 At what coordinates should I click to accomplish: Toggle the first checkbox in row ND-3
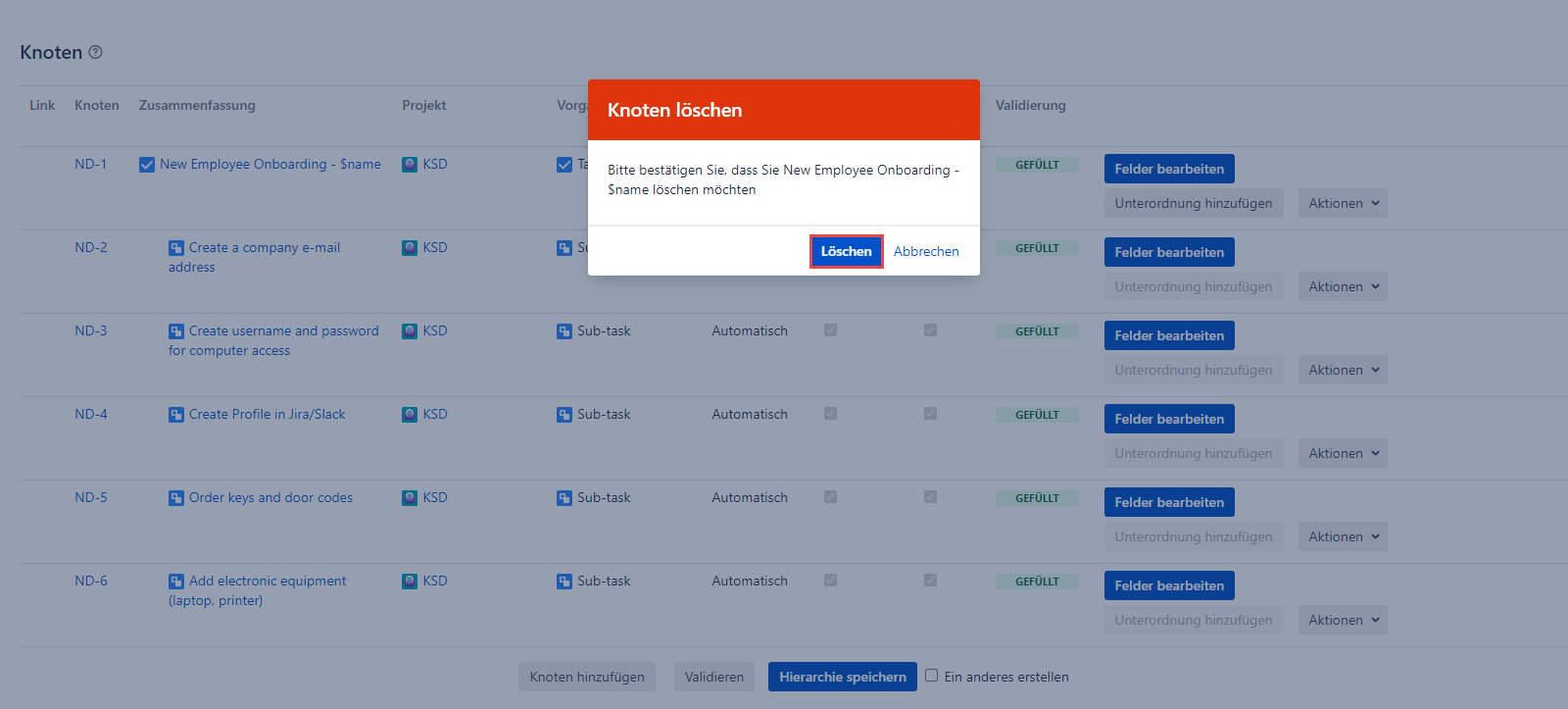click(x=830, y=330)
